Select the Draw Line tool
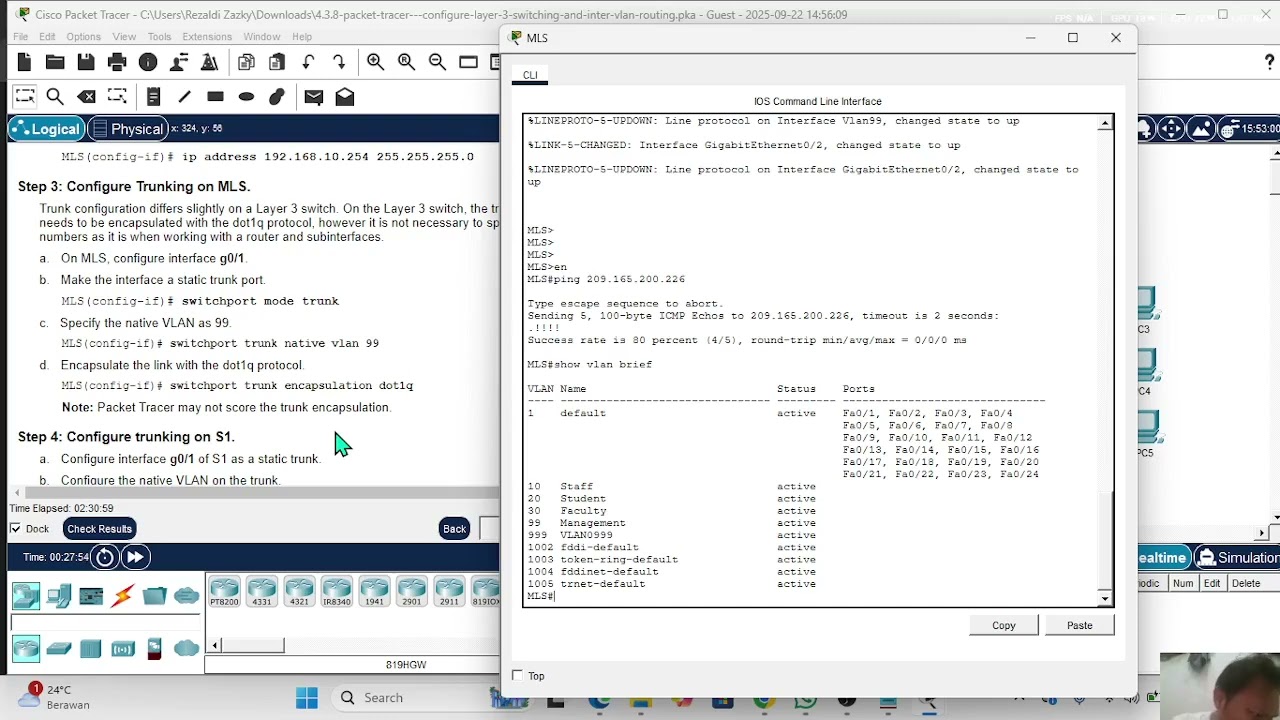Viewport: 1280px width, 720px height. click(x=184, y=97)
